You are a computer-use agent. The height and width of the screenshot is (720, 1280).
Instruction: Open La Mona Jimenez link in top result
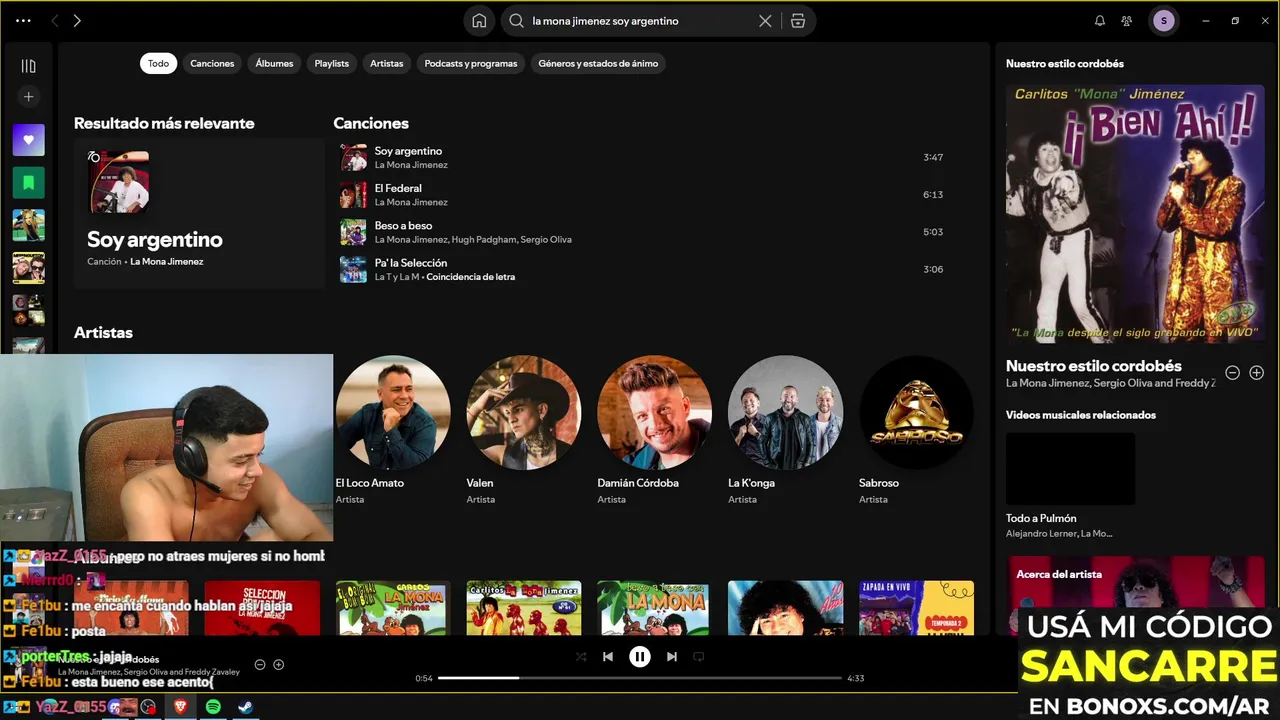click(166, 262)
